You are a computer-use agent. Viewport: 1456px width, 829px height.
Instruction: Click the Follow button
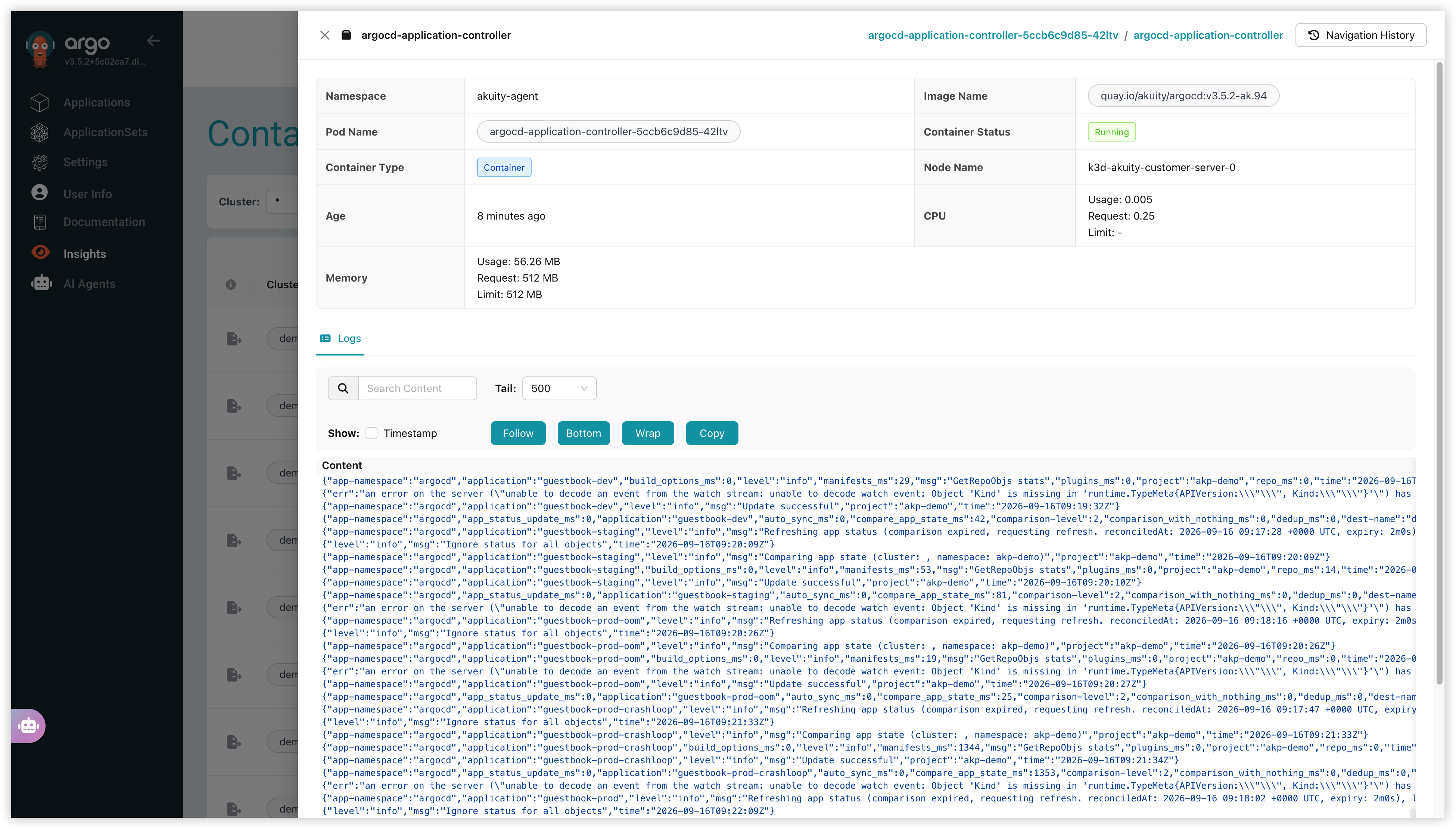[x=518, y=433]
